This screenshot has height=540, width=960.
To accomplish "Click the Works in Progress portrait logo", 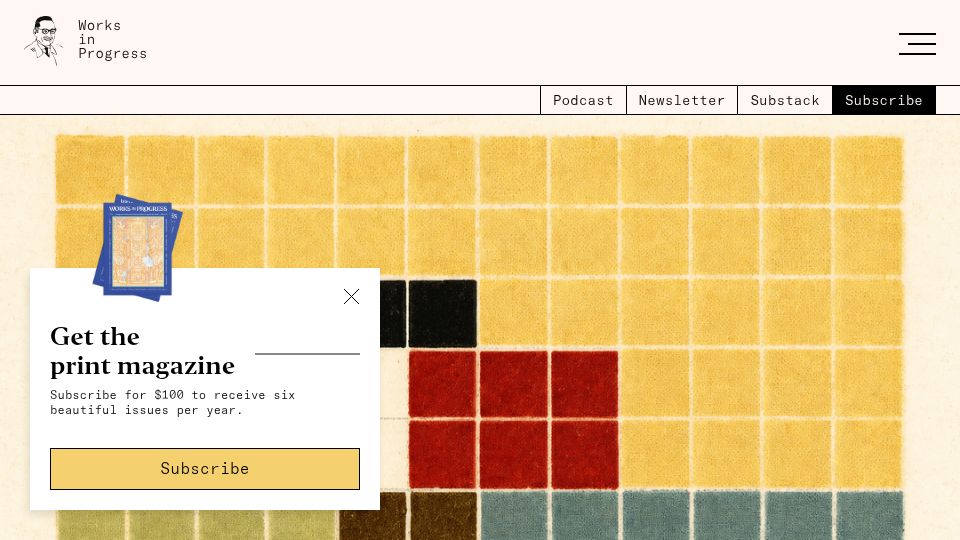I will 43,40.
